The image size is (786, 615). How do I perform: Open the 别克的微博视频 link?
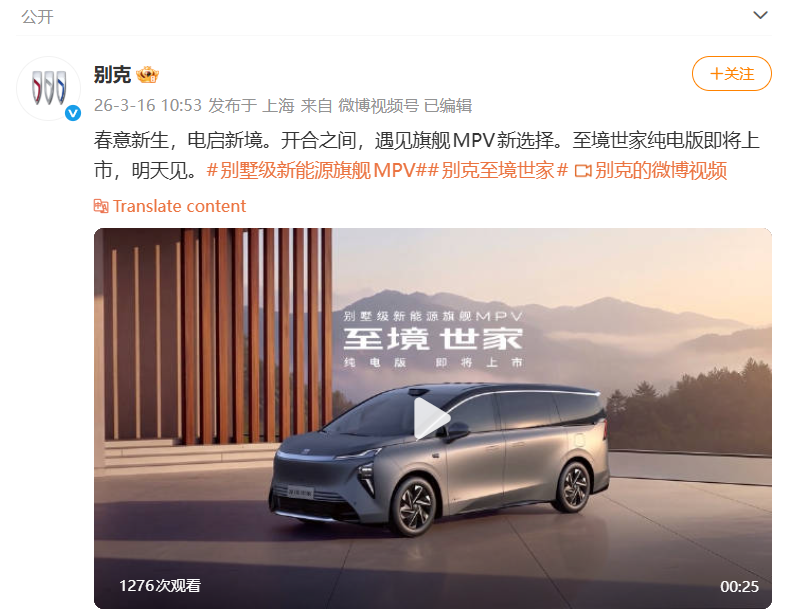(x=661, y=170)
